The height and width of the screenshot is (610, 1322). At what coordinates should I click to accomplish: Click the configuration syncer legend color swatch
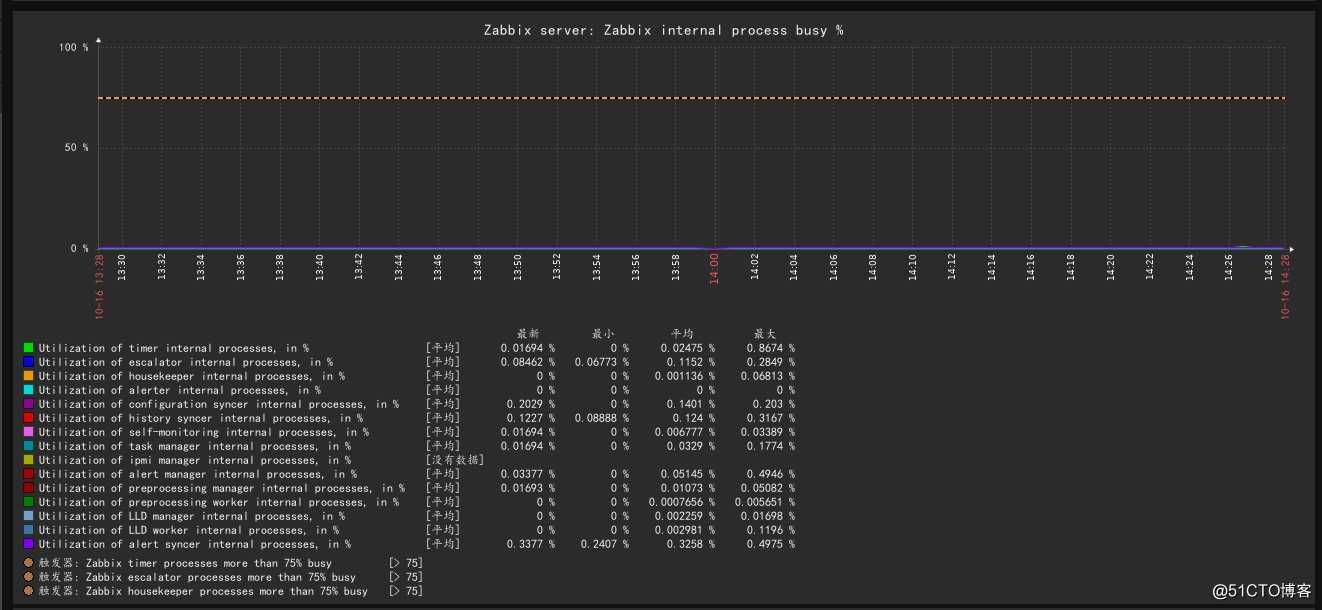[x=28, y=404]
